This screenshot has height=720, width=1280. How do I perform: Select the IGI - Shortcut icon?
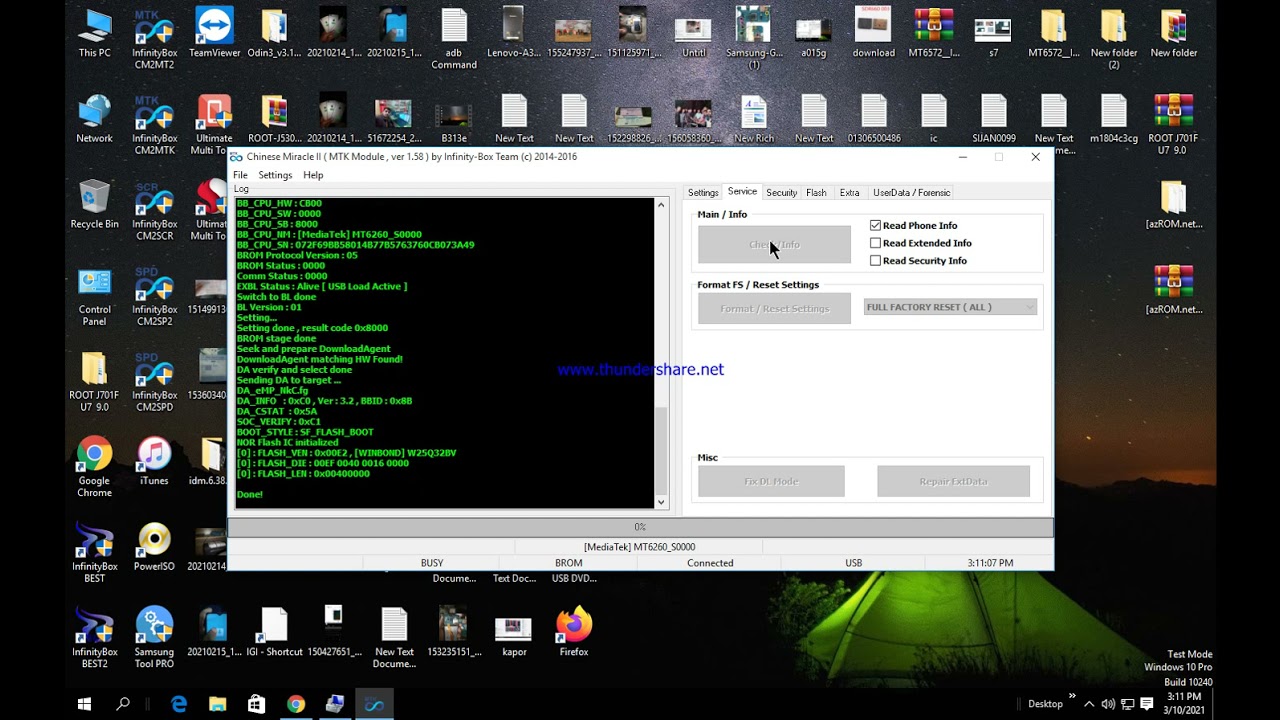click(x=274, y=633)
